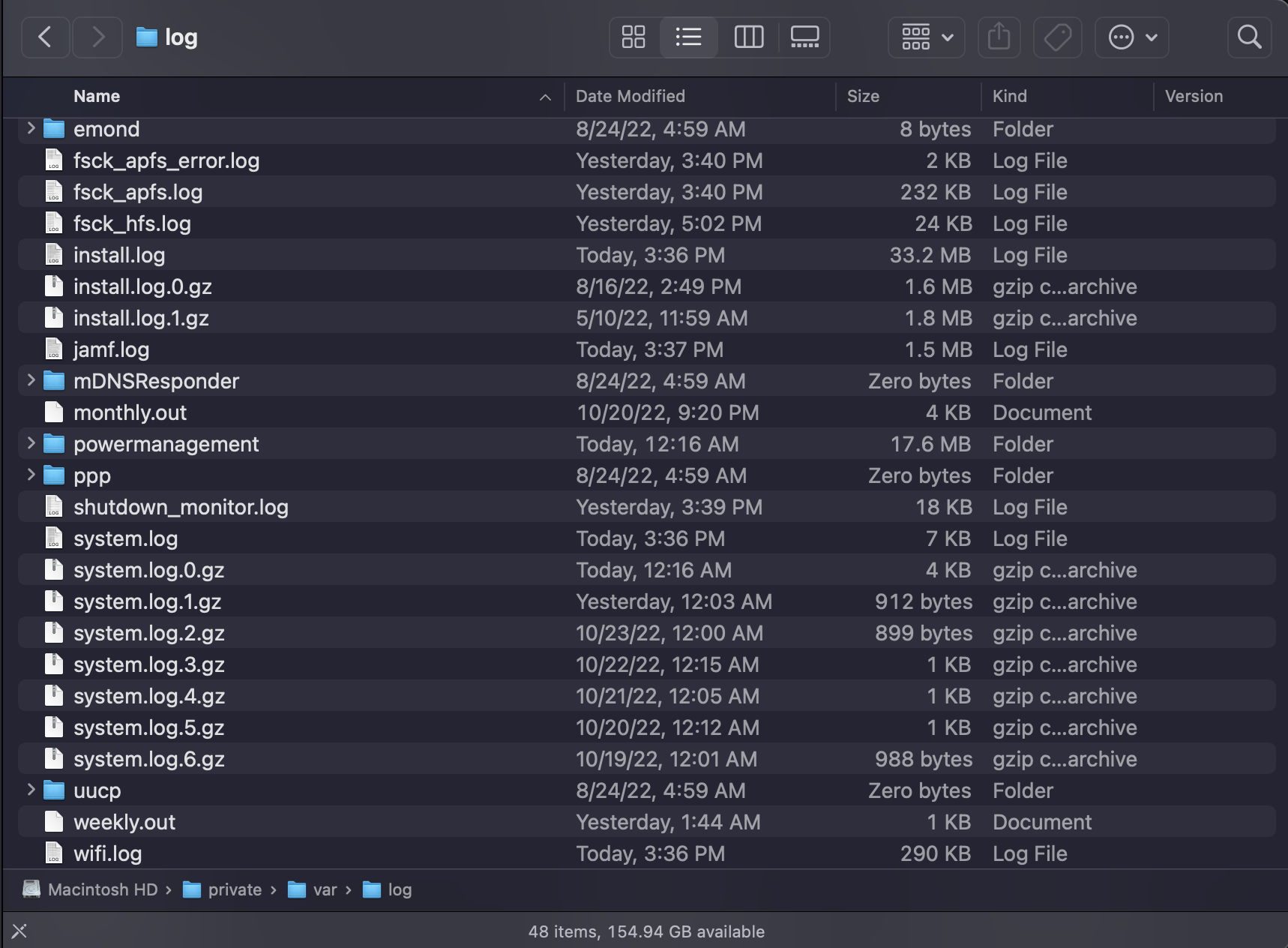Image resolution: width=1288 pixels, height=948 pixels.
Task: Switch to column view
Action: click(747, 37)
